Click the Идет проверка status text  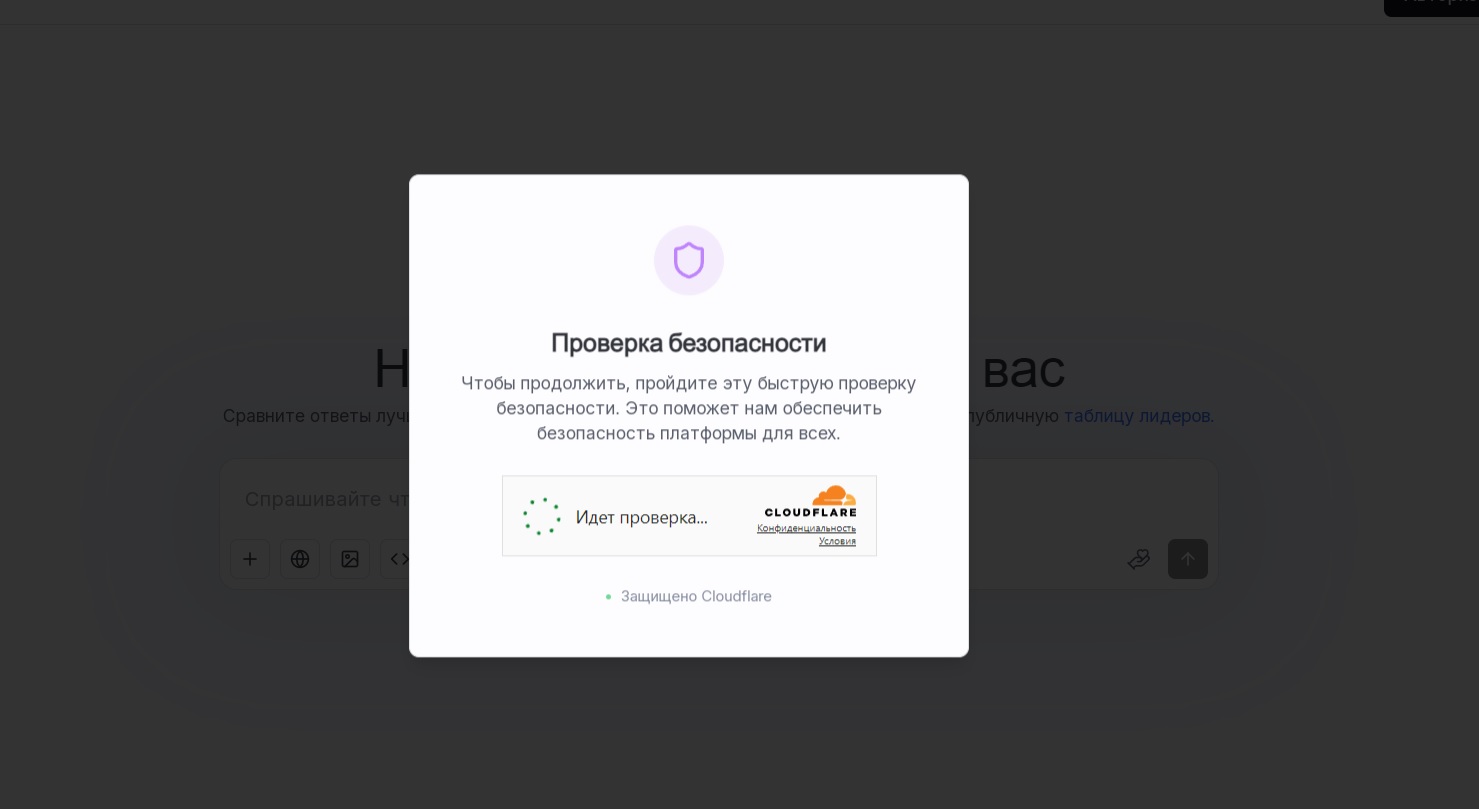tap(641, 517)
